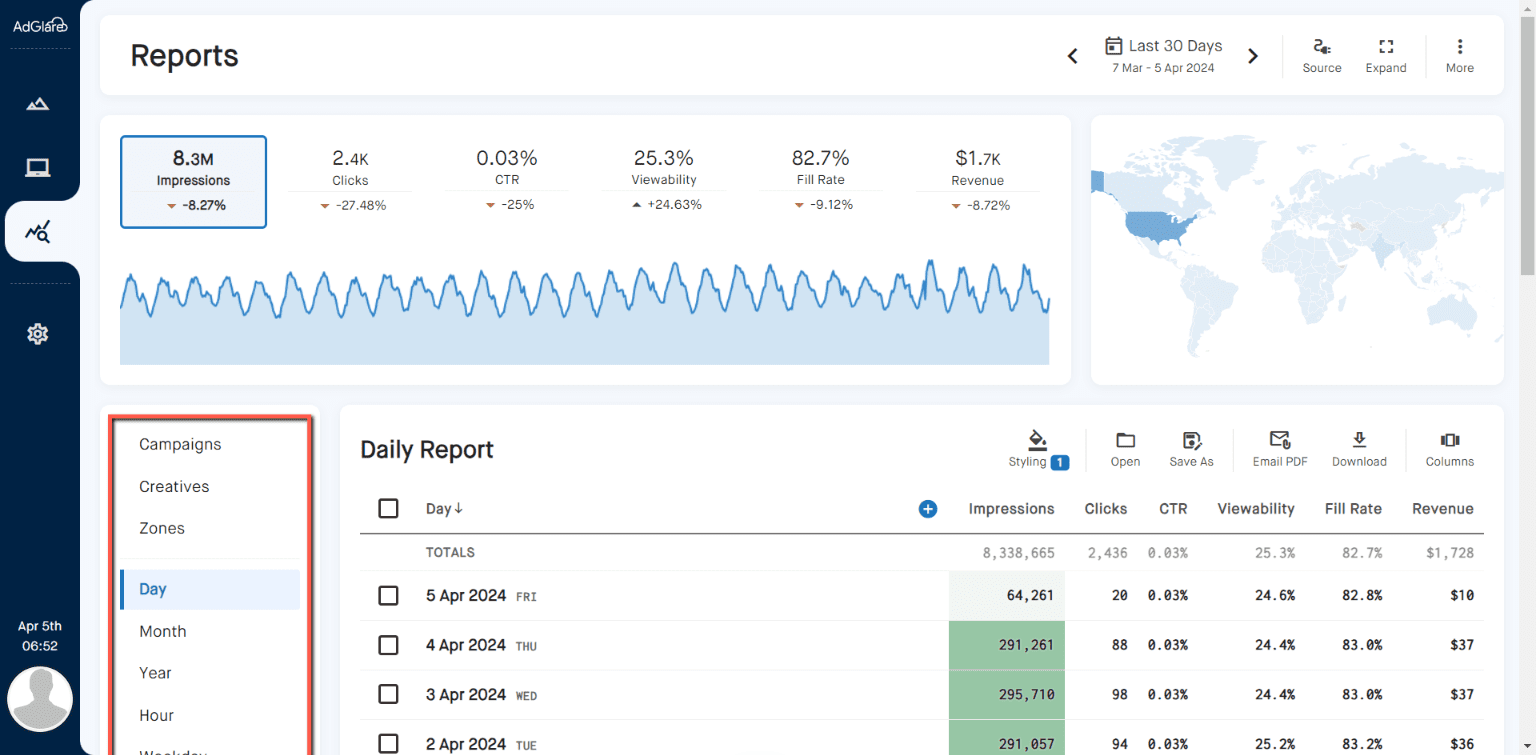The image size is (1536, 755).
Task: Open the Last 30 Days date range picker
Action: [1164, 55]
